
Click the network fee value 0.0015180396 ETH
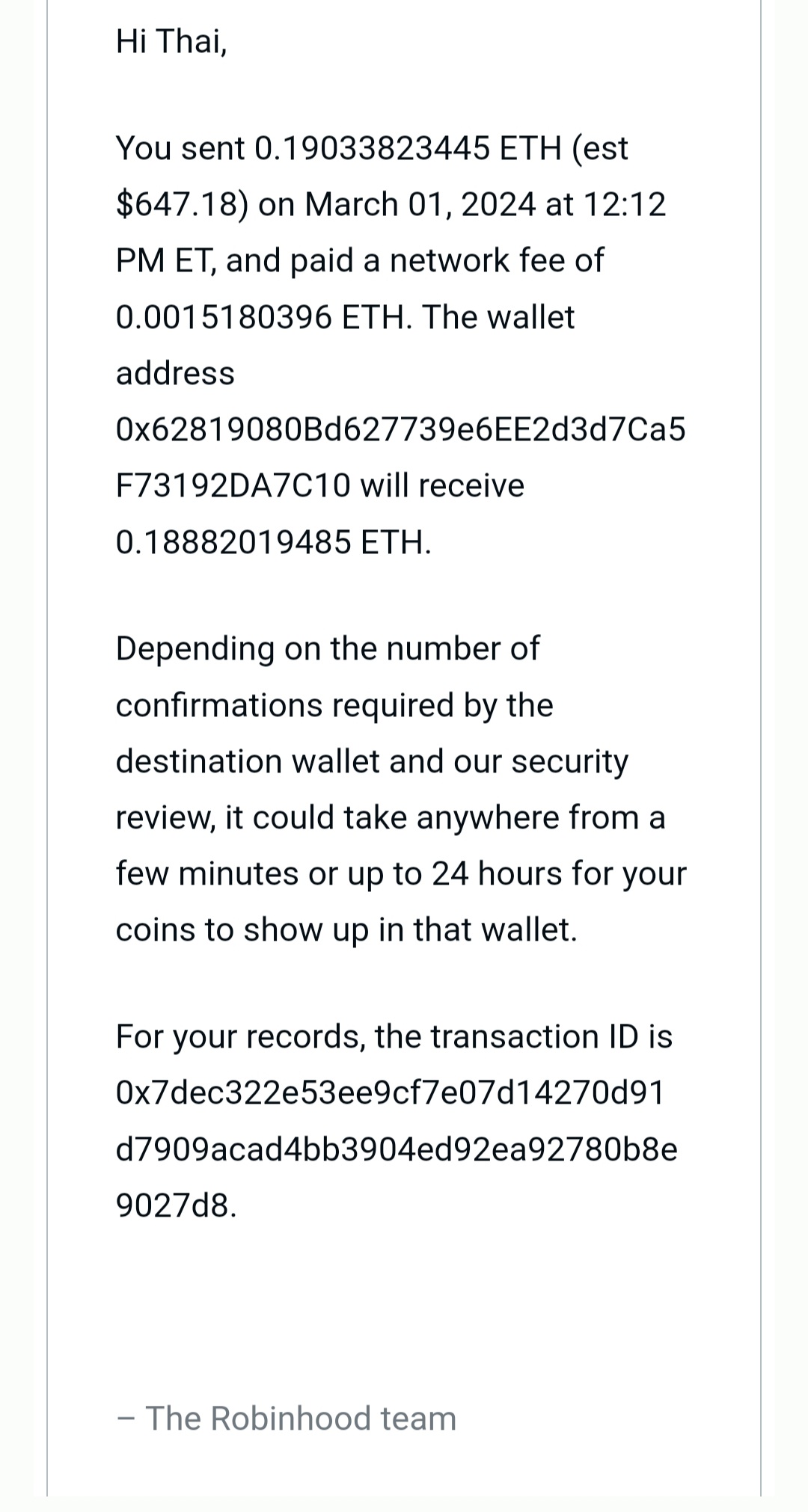263,317
